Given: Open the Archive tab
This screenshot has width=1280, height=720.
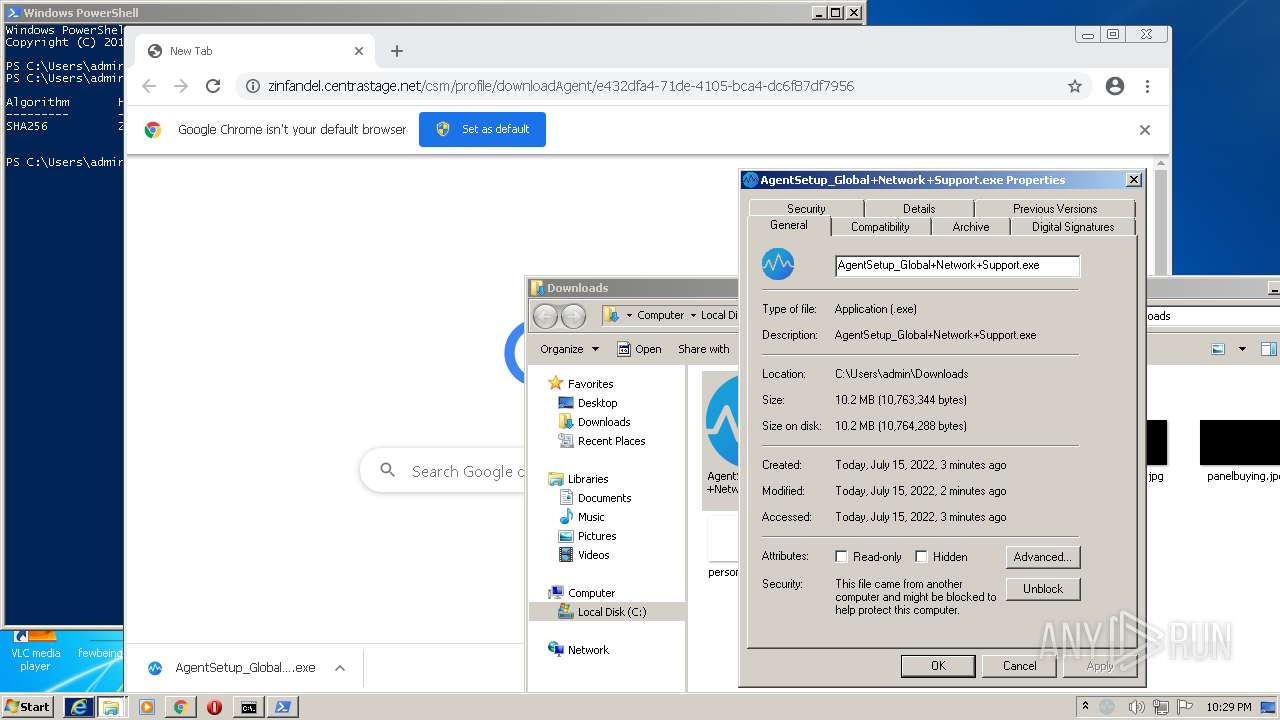Looking at the screenshot, I should [x=971, y=227].
